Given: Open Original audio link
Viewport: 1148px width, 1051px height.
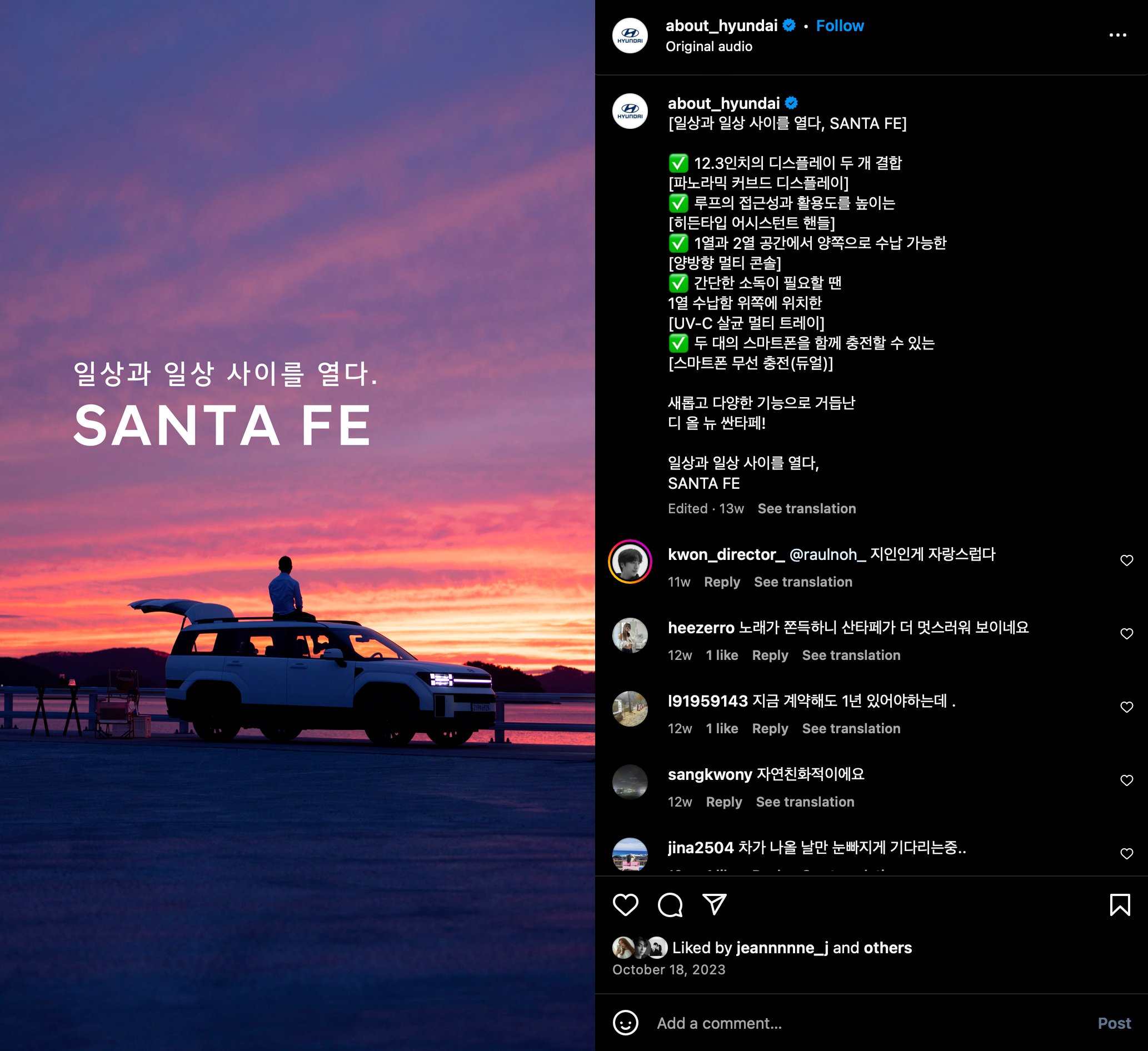Looking at the screenshot, I should [708, 47].
